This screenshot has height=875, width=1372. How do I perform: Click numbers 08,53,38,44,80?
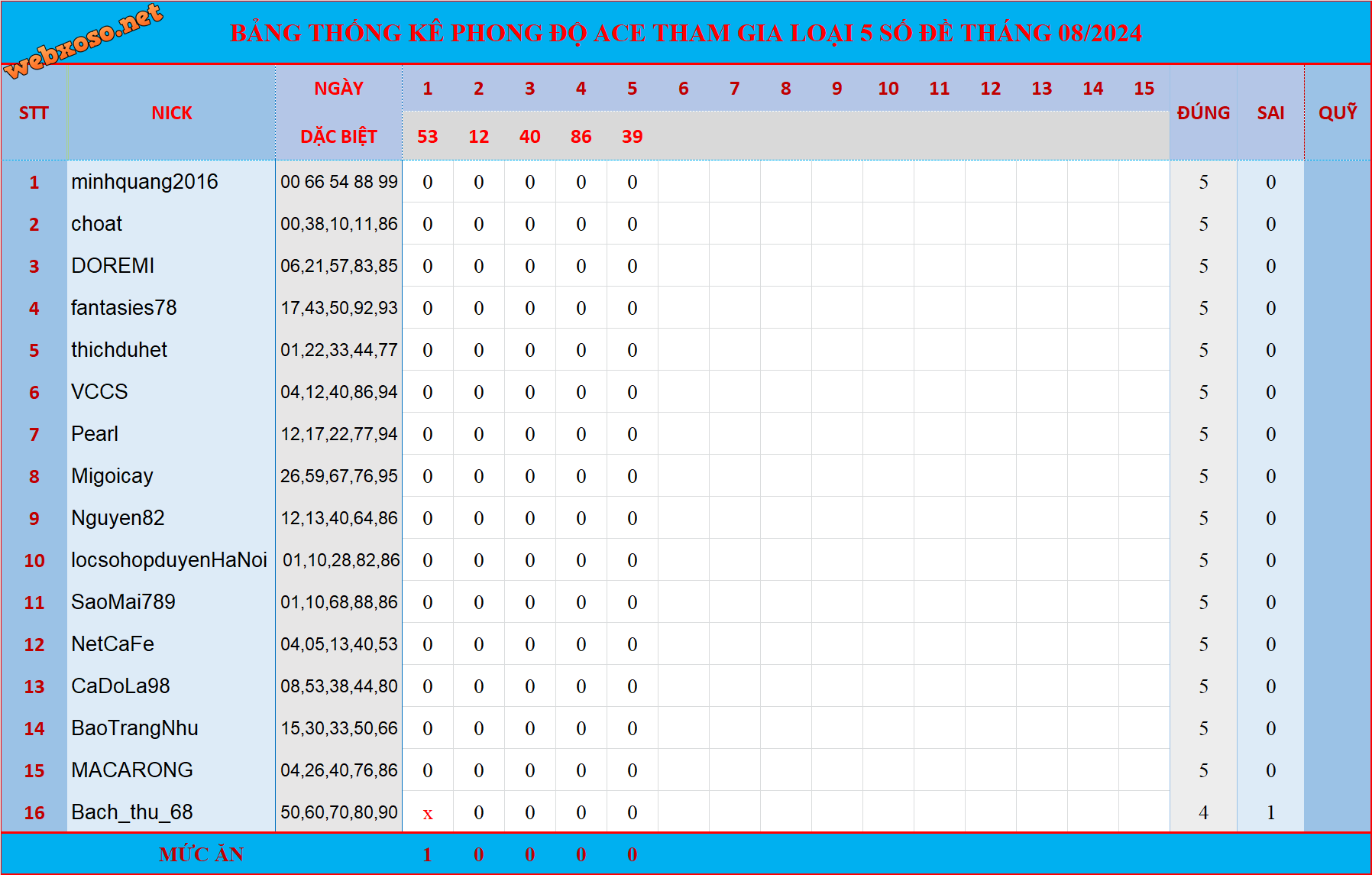pos(339,686)
